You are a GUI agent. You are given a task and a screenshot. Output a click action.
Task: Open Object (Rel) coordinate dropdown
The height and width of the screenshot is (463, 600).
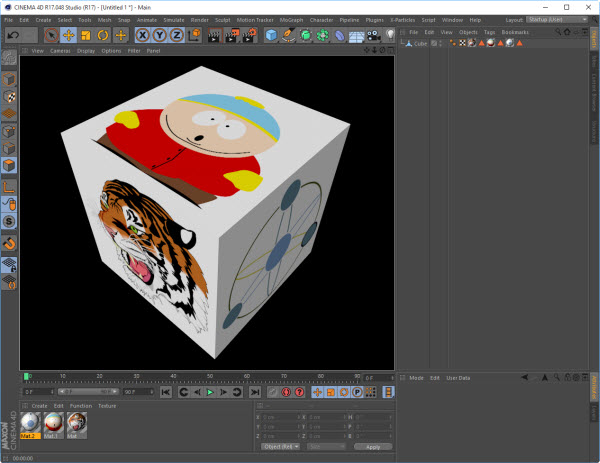point(280,447)
